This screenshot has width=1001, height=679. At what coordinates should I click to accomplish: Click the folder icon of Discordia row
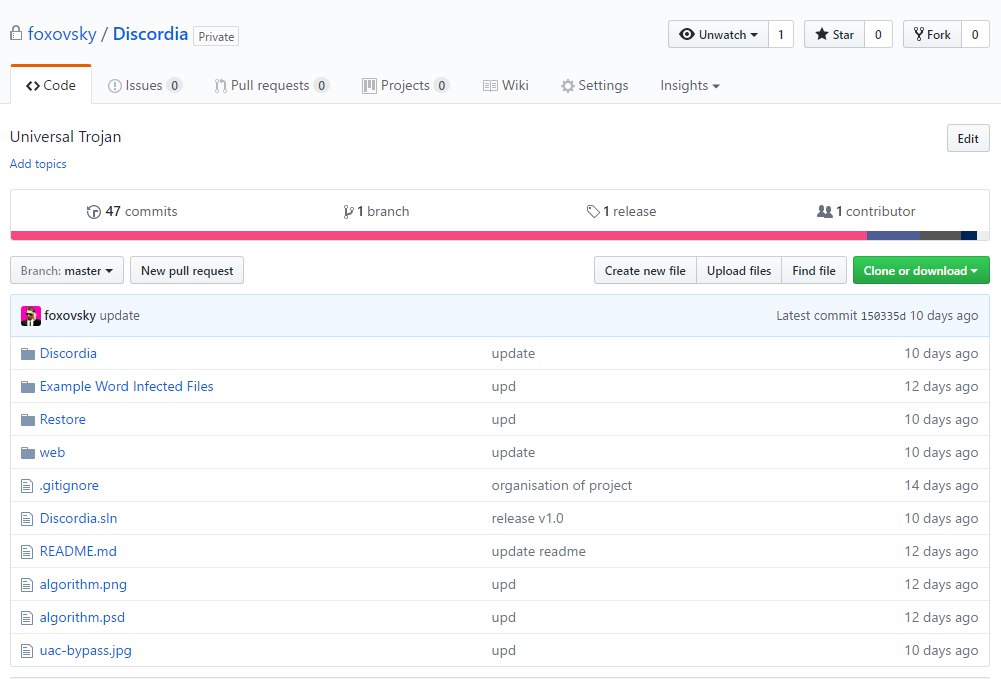(27, 354)
